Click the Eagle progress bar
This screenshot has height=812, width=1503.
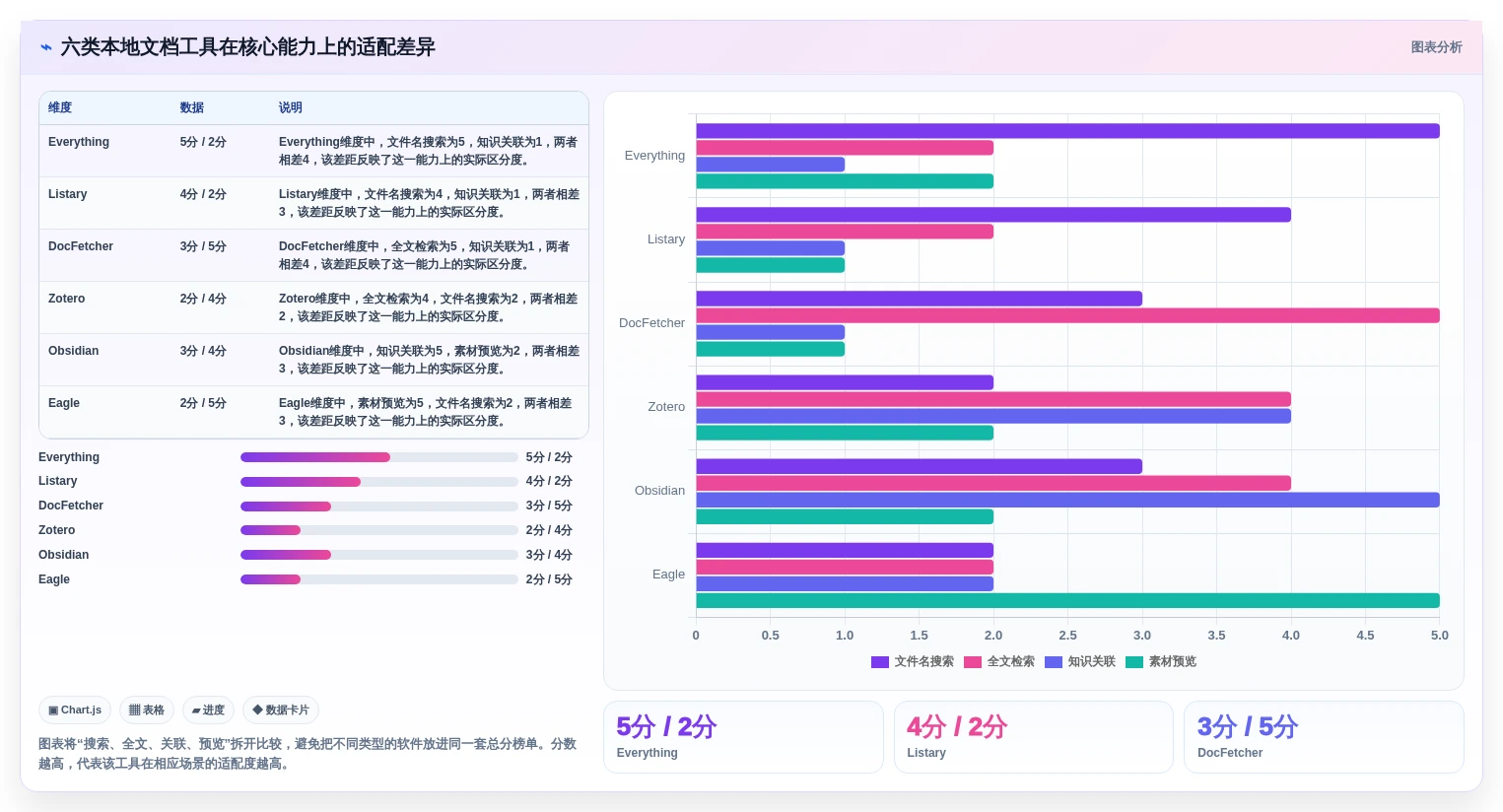[x=379, y=579]
